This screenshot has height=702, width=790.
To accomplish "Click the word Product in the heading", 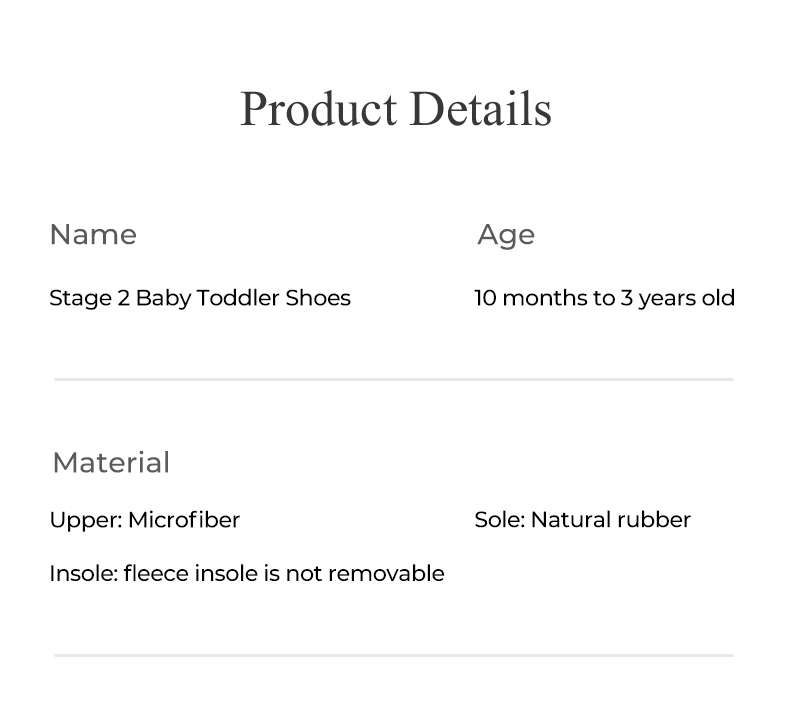I will (319, 109).
